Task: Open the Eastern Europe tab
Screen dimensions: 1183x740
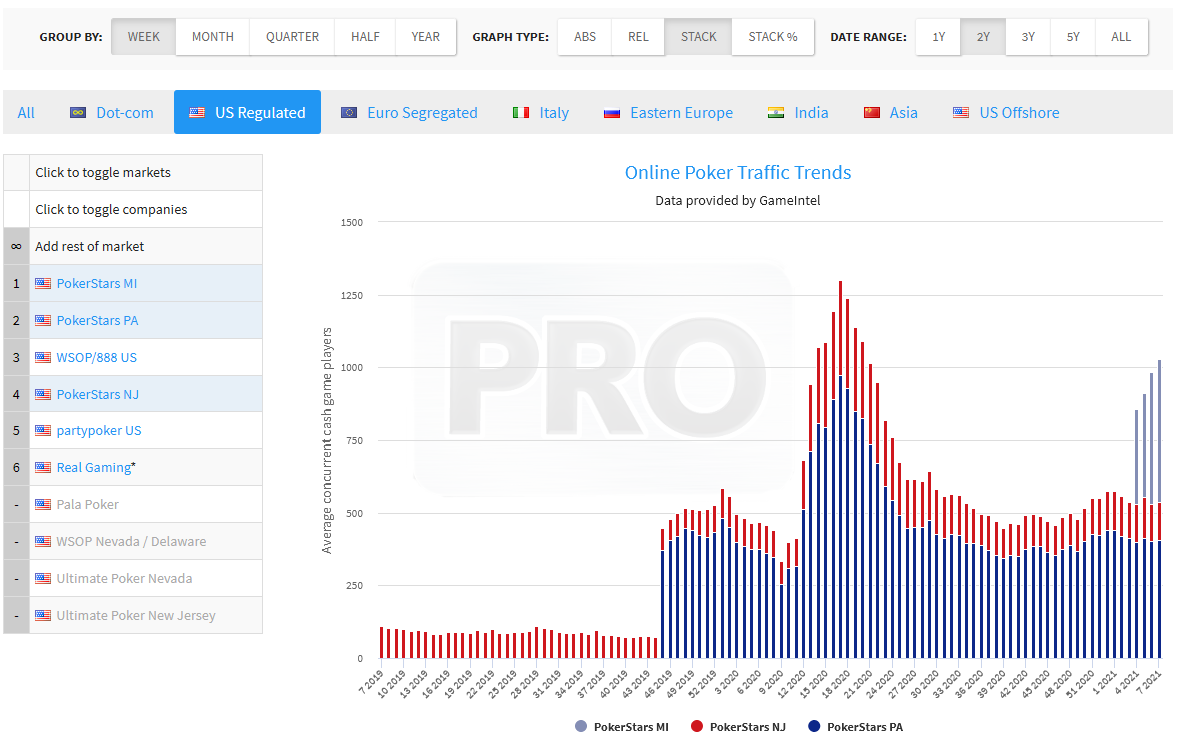Action: [x=668, y=112]
